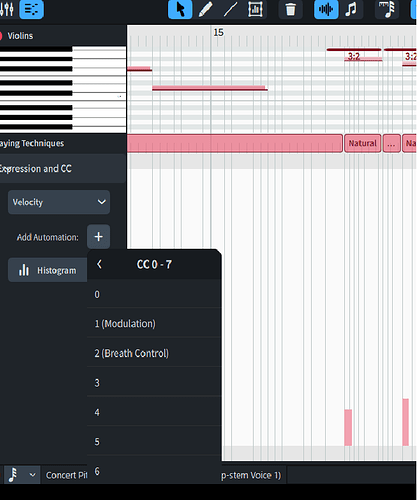The image size is (417, 500).
Task: Click the trash delete icon
Action: tap(291, 9)
